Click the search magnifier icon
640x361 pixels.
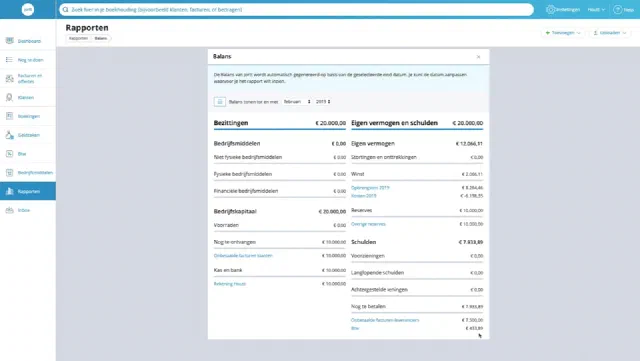pos(66,9)
